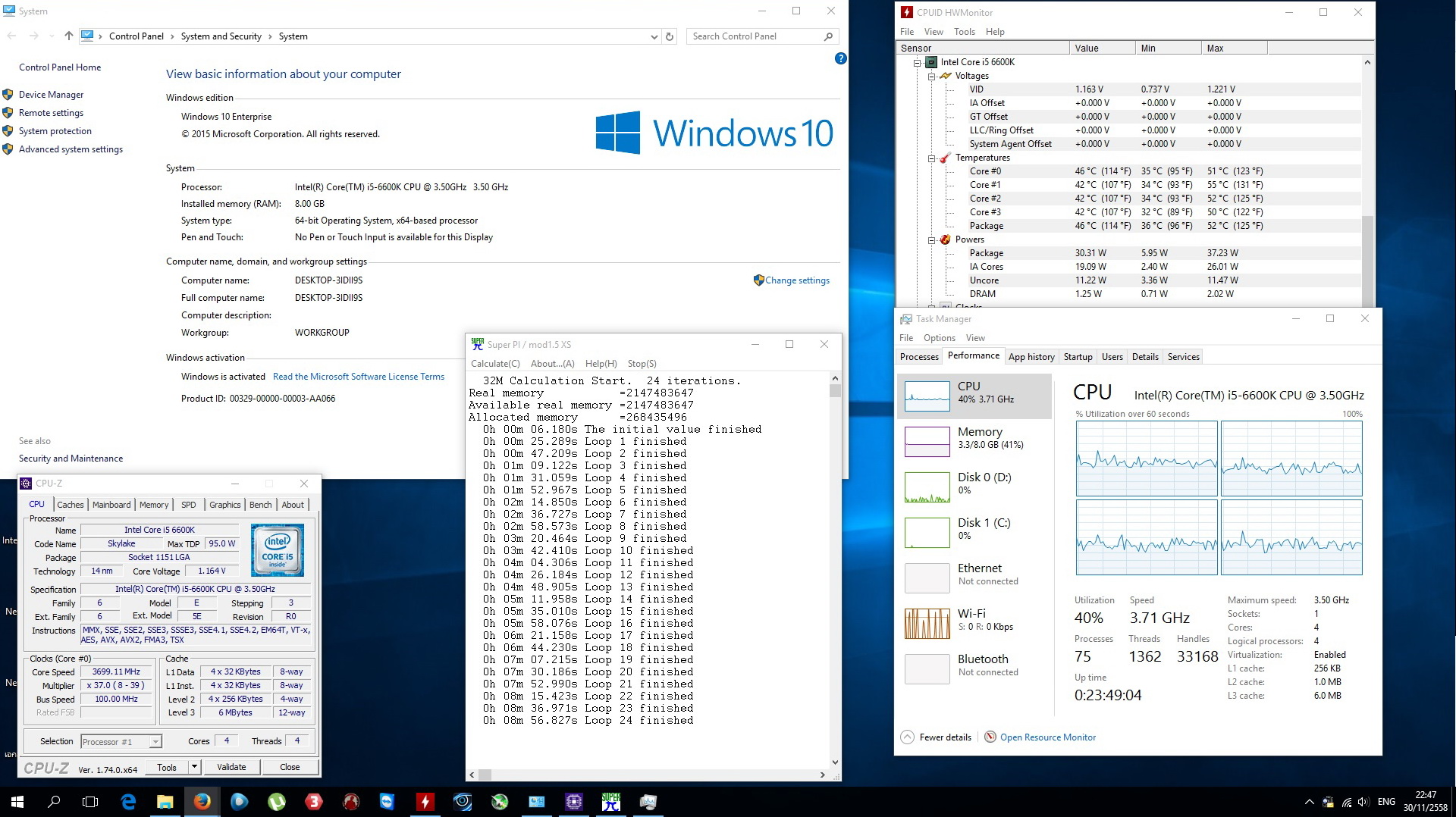1456x817 pixels.
Task: Click the Voltages icon in HWMonitor tree
Action: pos(946,76)
